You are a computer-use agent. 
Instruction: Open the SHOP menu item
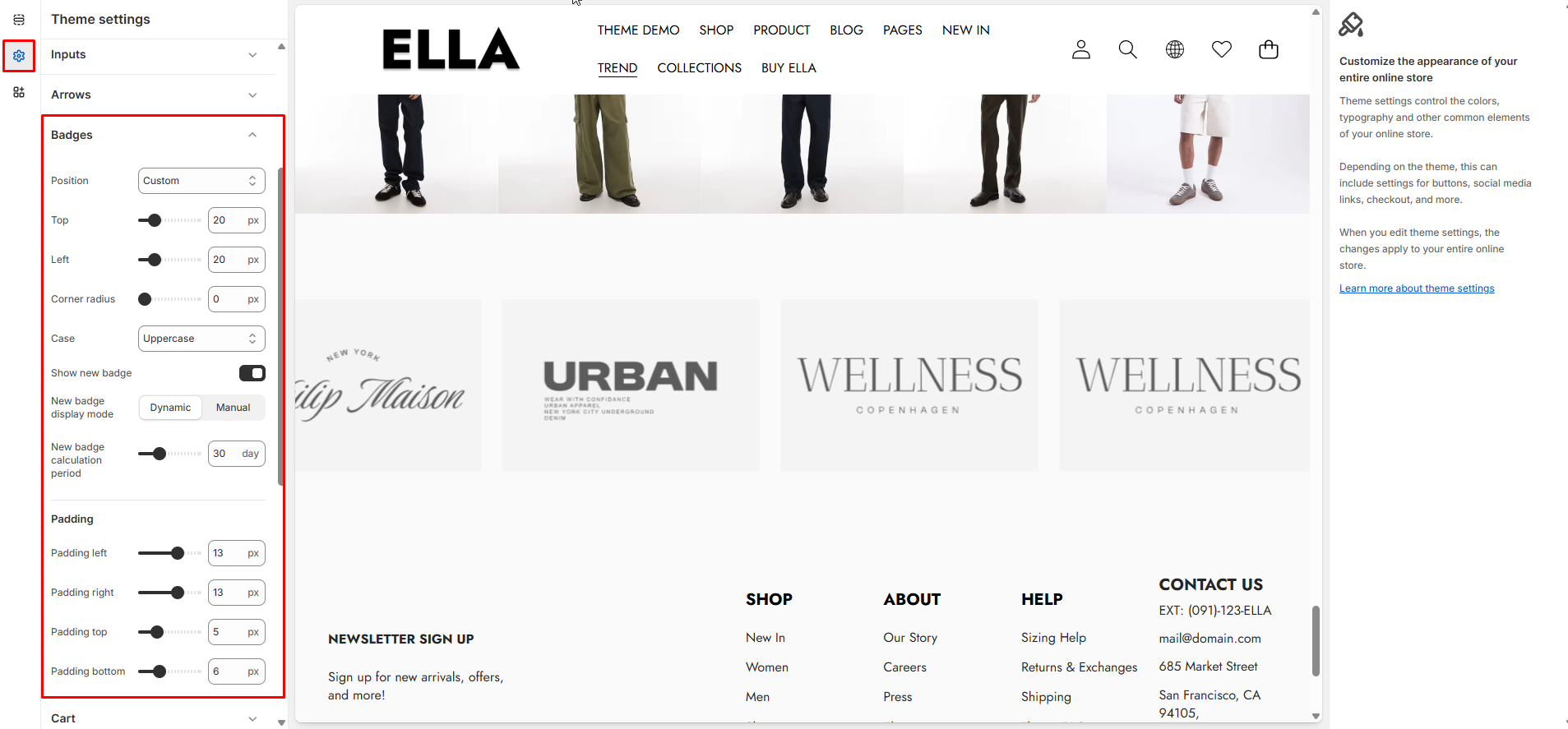716,30
